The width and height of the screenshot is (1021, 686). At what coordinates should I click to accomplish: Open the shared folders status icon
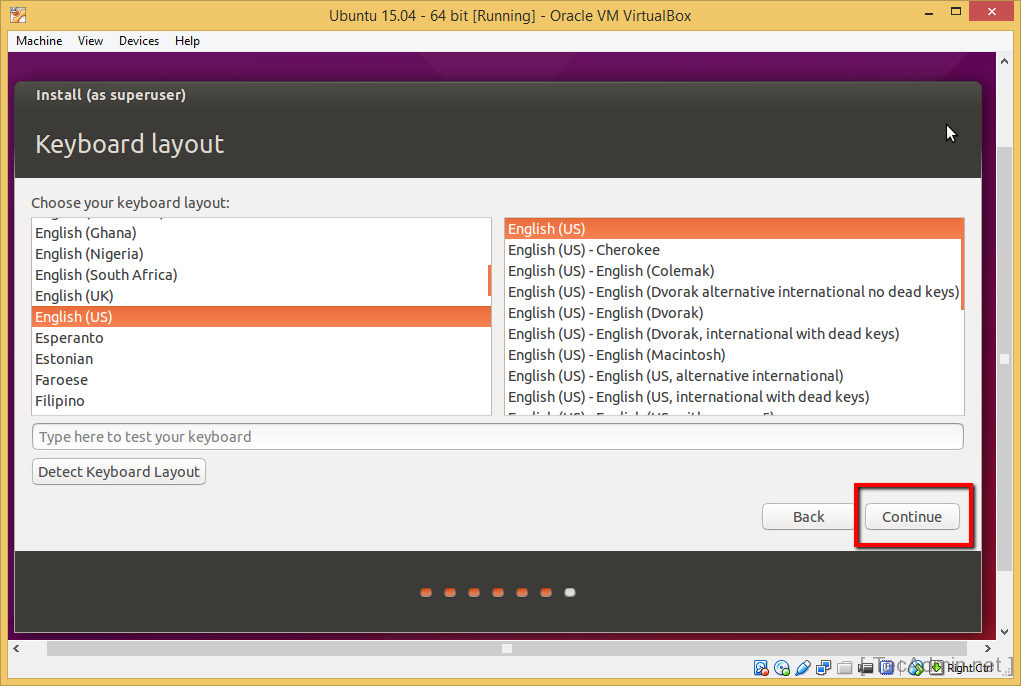(845, 668)
